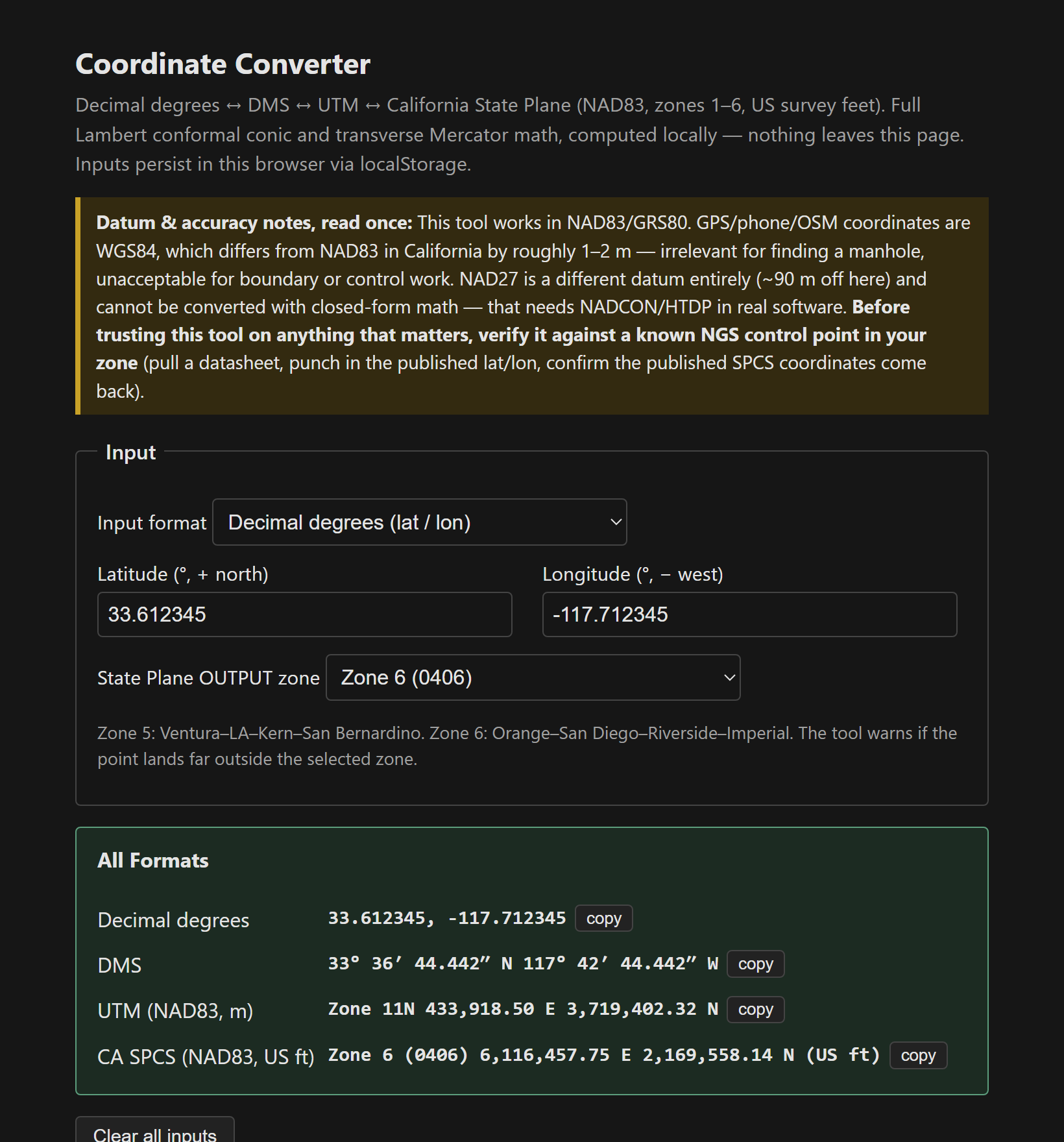Copy the UTM (NAD83, m) result
Screen dimensions: 1064x1142
(756, 1010)
